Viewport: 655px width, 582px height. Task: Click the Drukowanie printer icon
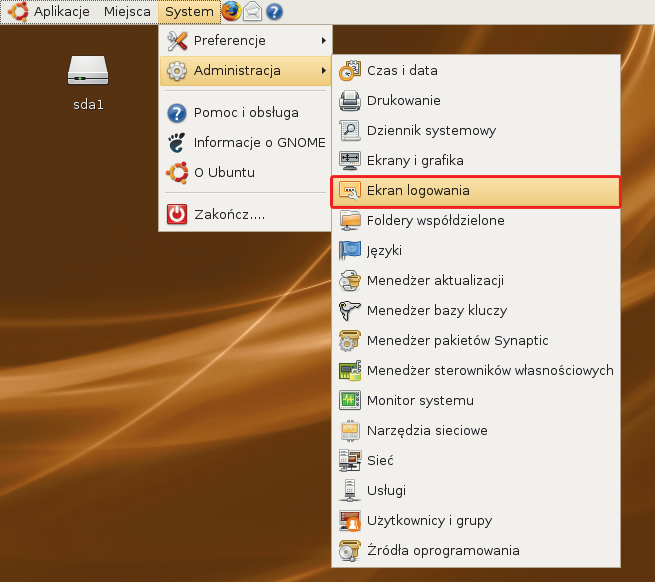(x=349, y=101)
